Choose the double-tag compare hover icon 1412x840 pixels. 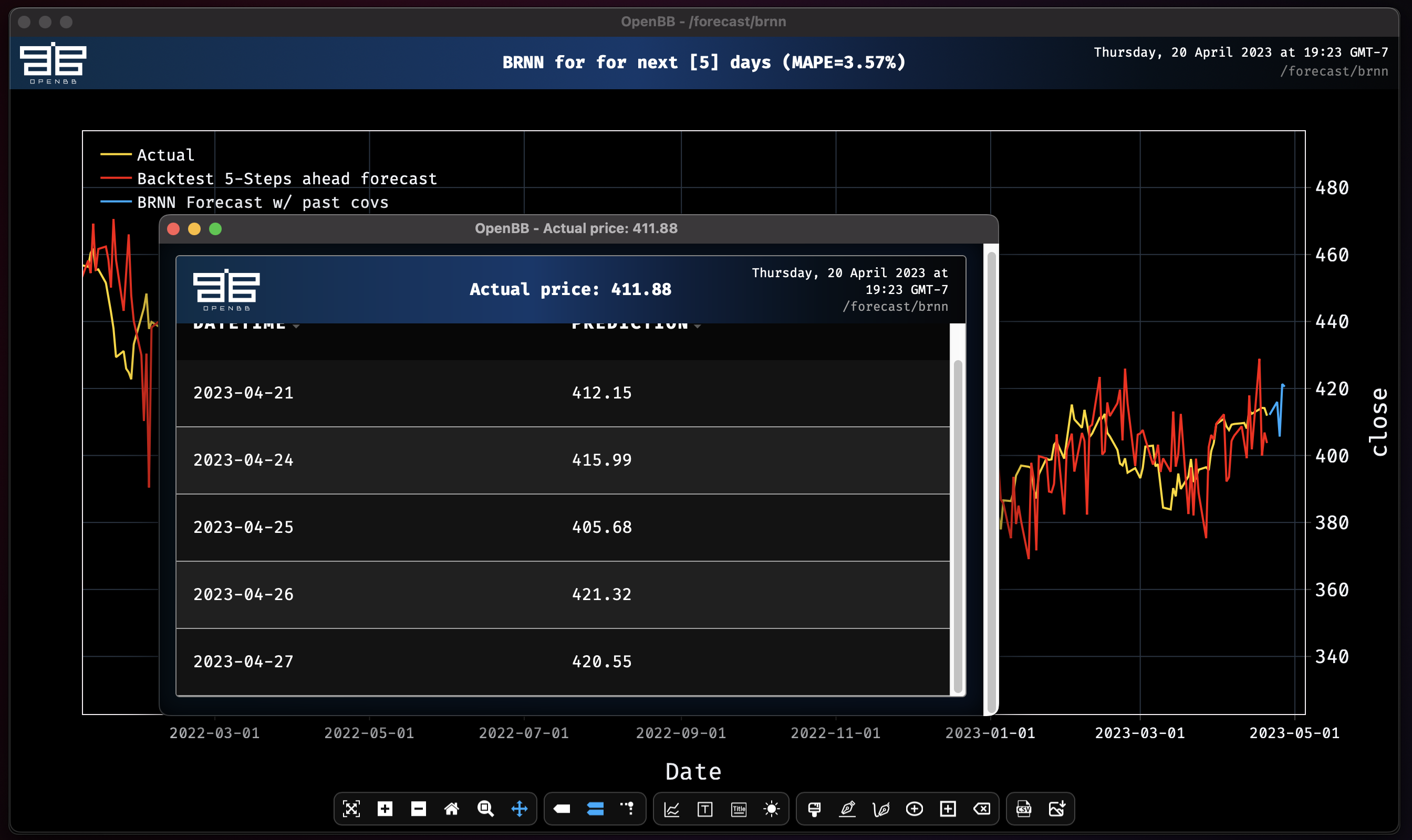[x=595, y=809]
